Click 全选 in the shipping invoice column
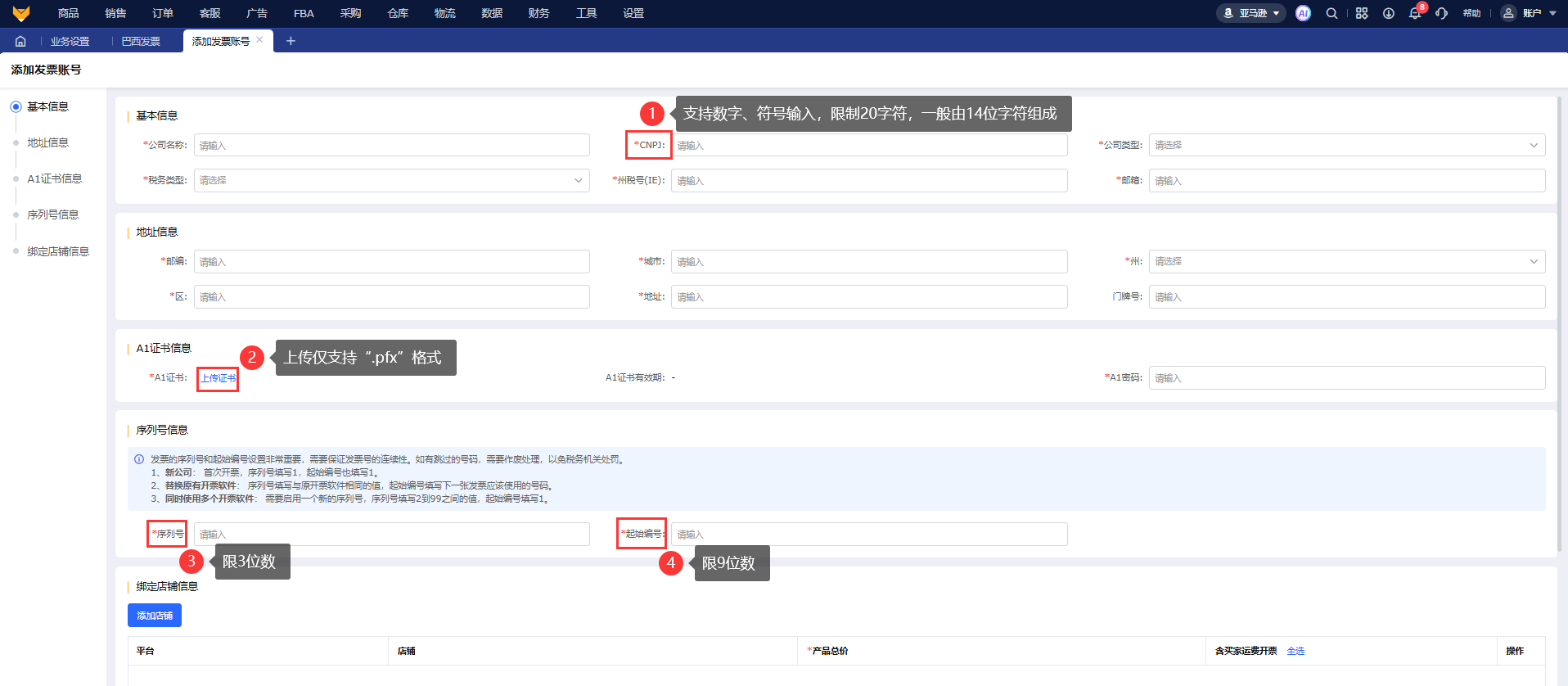Screen dimensions: 1568x686 [x=1295, y=651]
